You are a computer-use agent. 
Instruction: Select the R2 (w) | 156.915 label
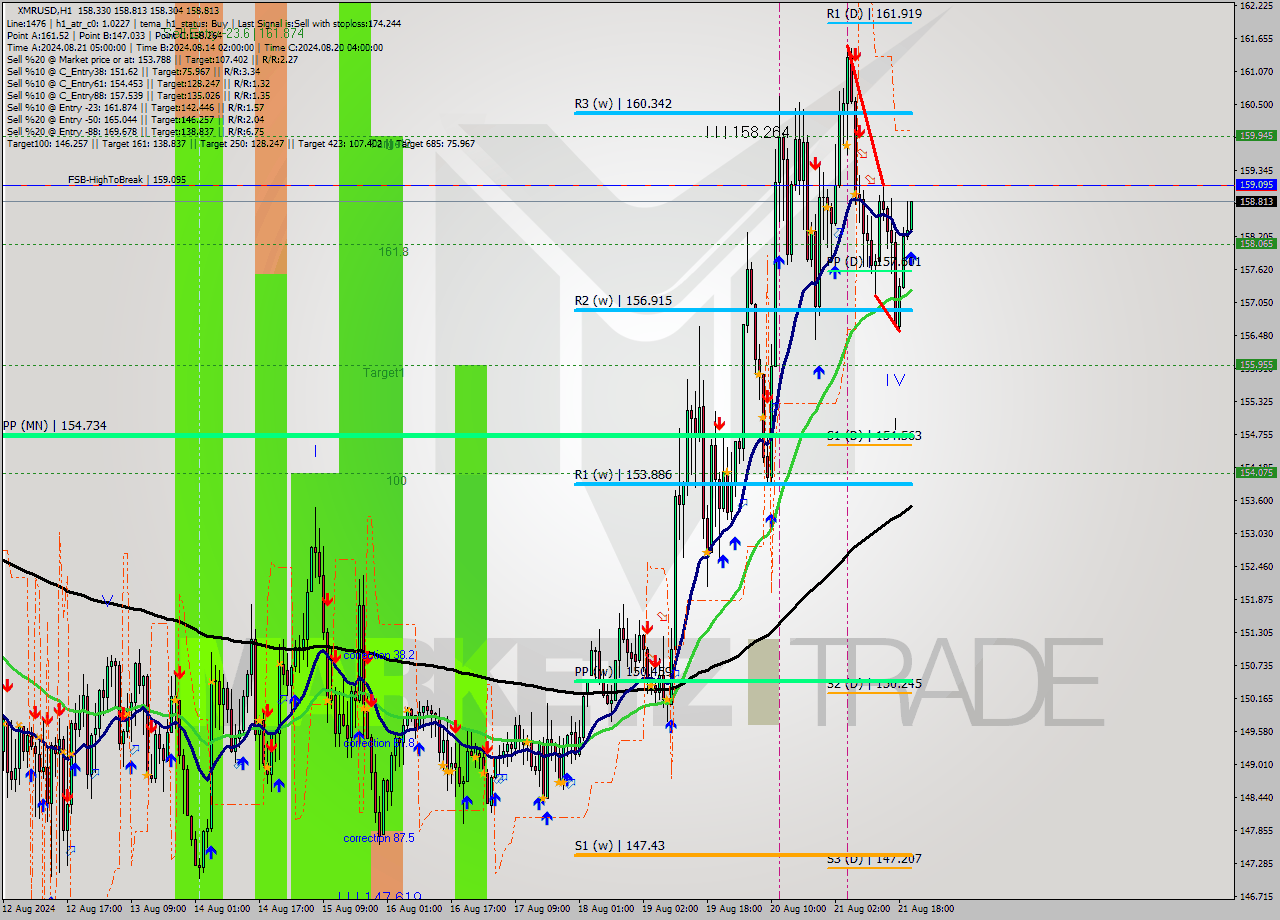622,301
